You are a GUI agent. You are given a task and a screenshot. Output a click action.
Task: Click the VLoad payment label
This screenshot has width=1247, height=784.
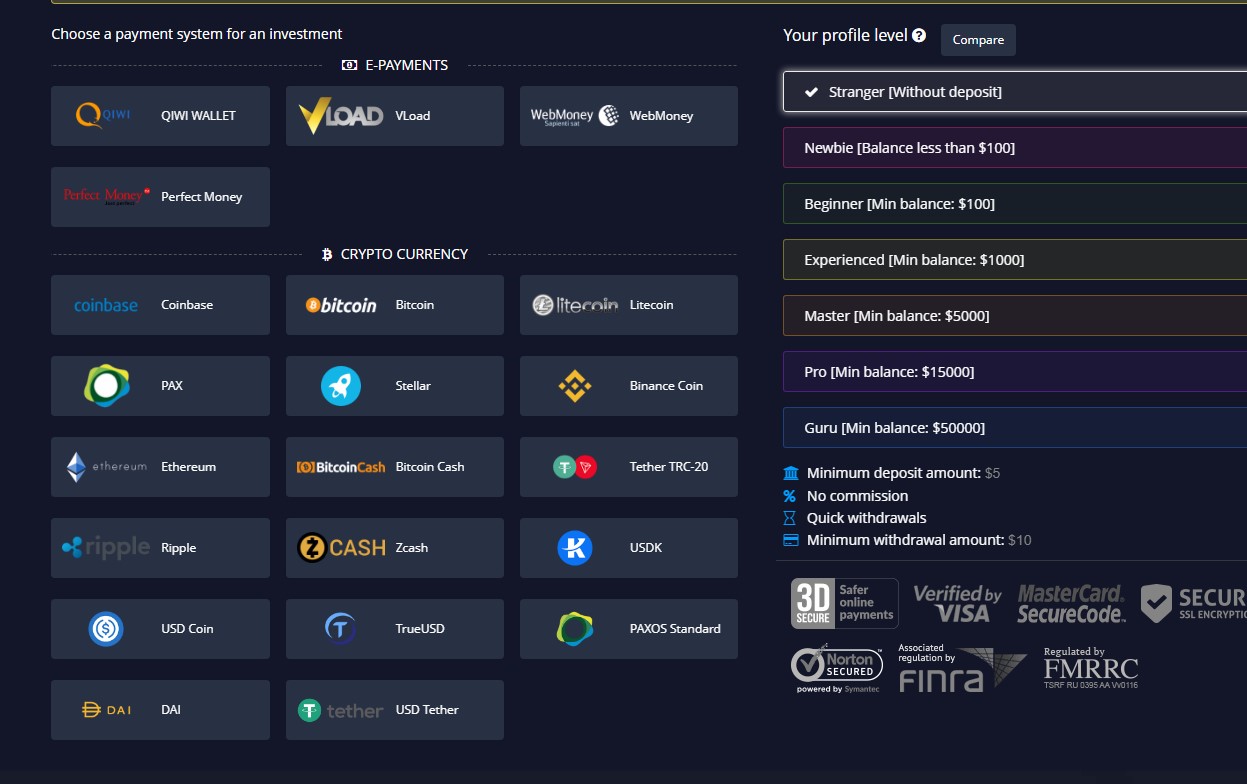[x=412, y=116]
